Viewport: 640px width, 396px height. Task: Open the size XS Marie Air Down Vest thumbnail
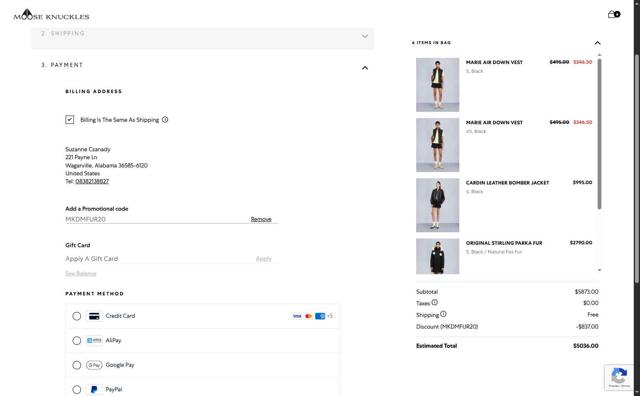[438, 145]
